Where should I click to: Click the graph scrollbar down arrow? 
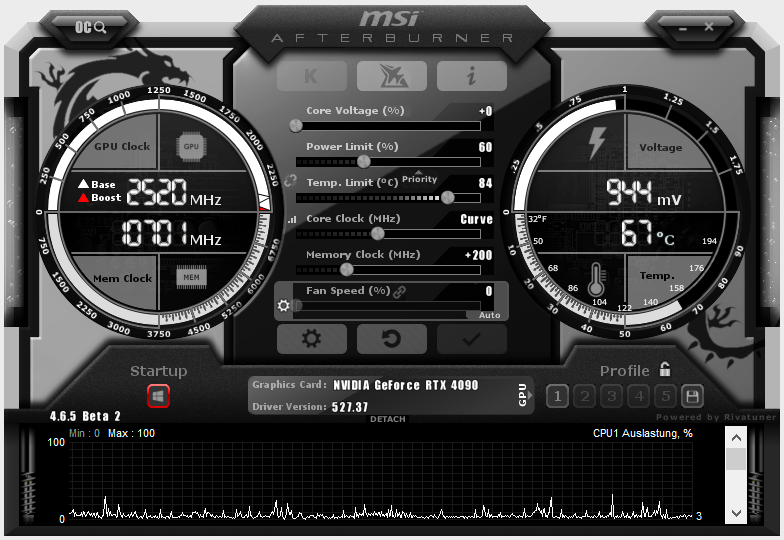pos(736,512)
